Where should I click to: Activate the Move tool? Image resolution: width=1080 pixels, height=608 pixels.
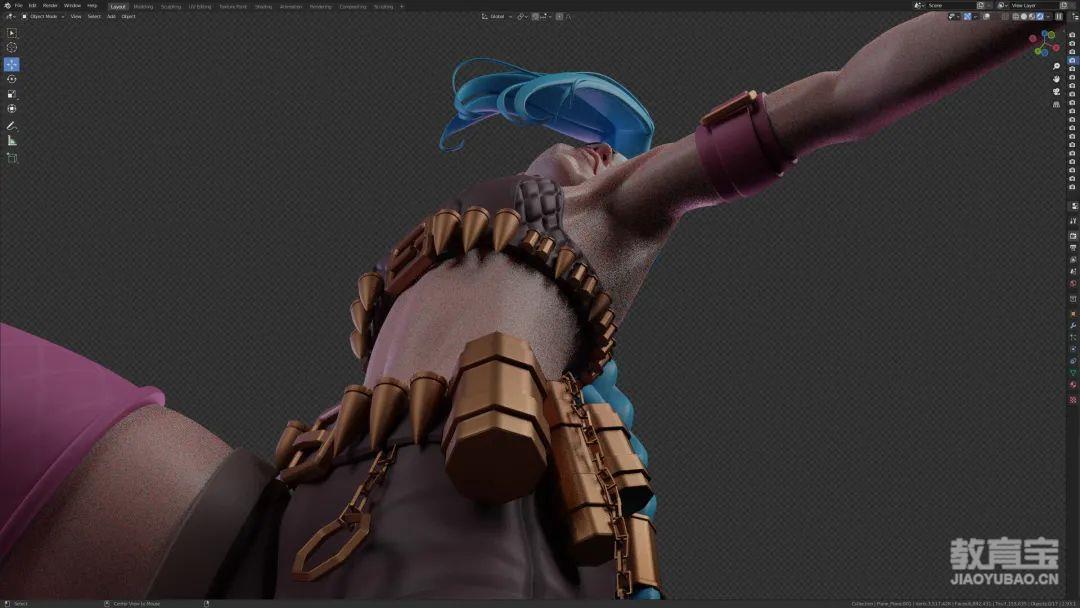click(x=12, y=64)
